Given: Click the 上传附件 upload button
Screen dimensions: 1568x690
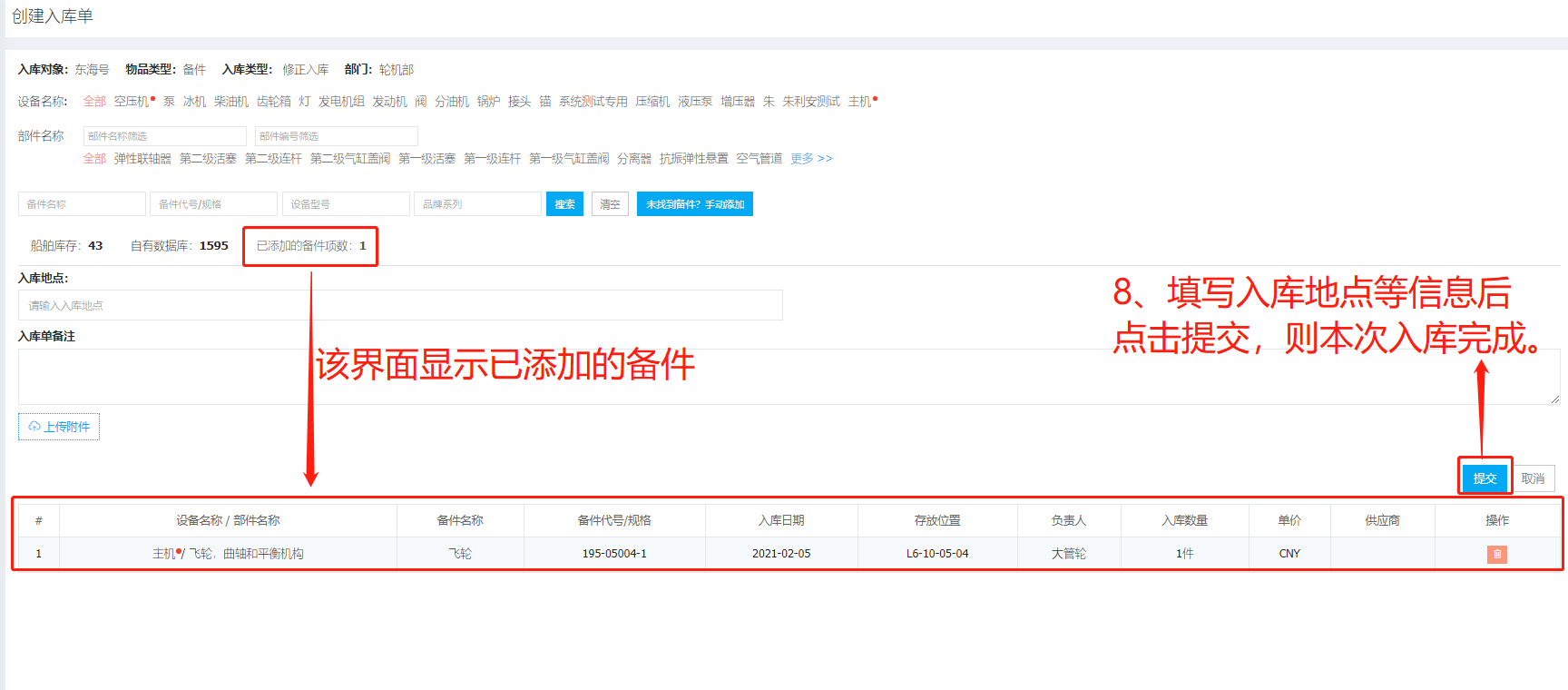Looking at the screenshot, I should 59,427.
